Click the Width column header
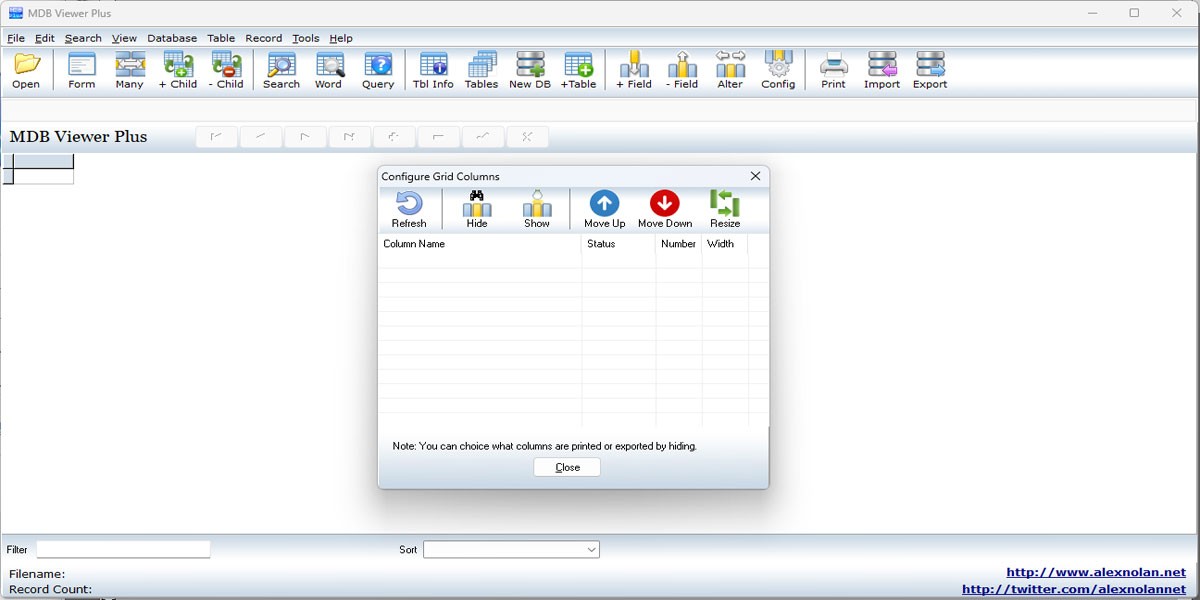 pos(725,244)
